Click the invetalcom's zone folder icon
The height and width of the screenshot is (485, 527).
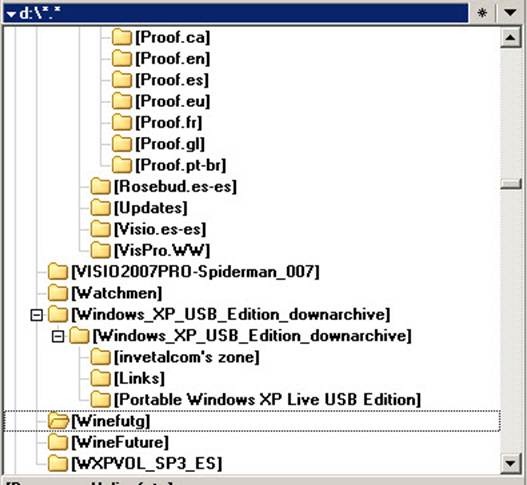[100, 357]
